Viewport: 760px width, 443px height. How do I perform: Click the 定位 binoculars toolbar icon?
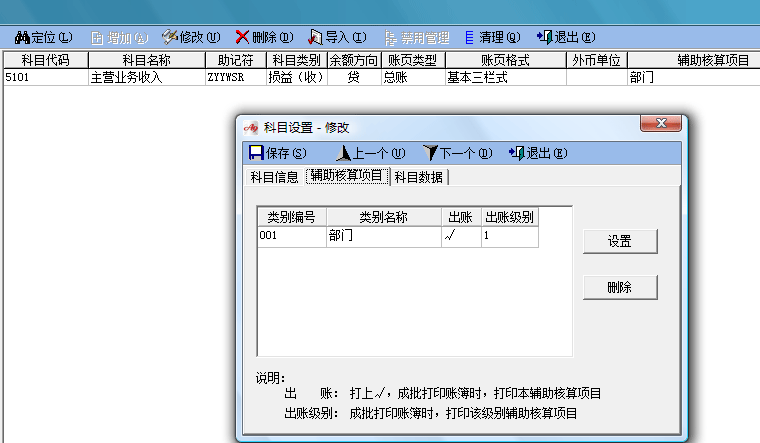pos(22,37)
